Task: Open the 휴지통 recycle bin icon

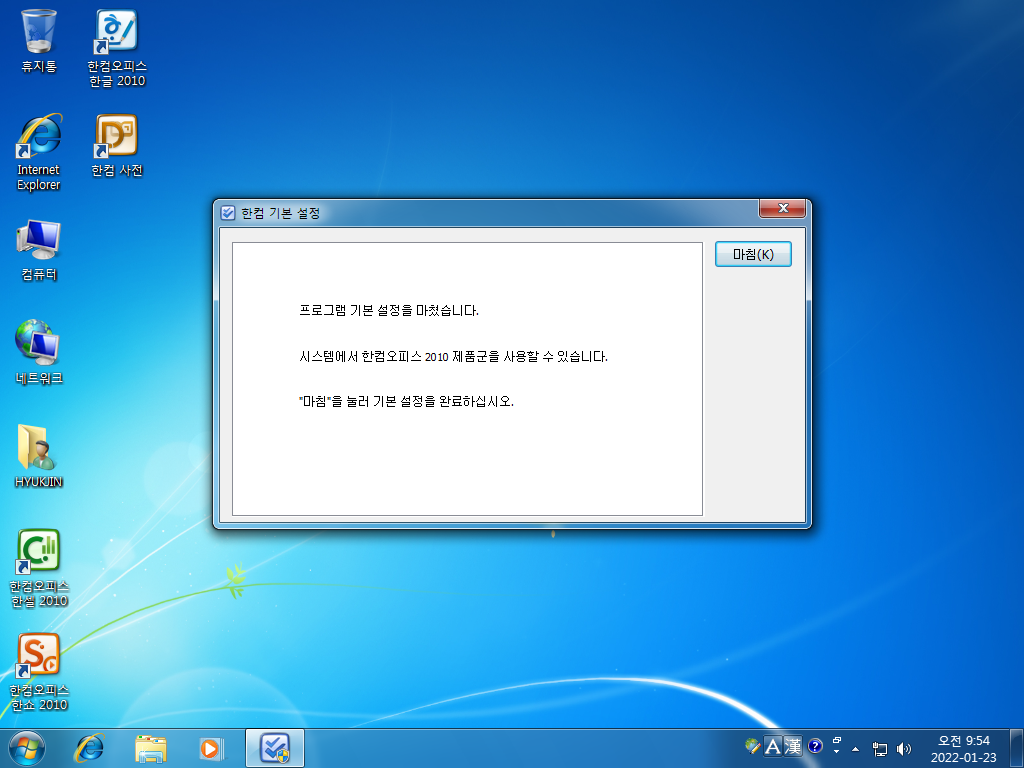Action: coord(39,40)
